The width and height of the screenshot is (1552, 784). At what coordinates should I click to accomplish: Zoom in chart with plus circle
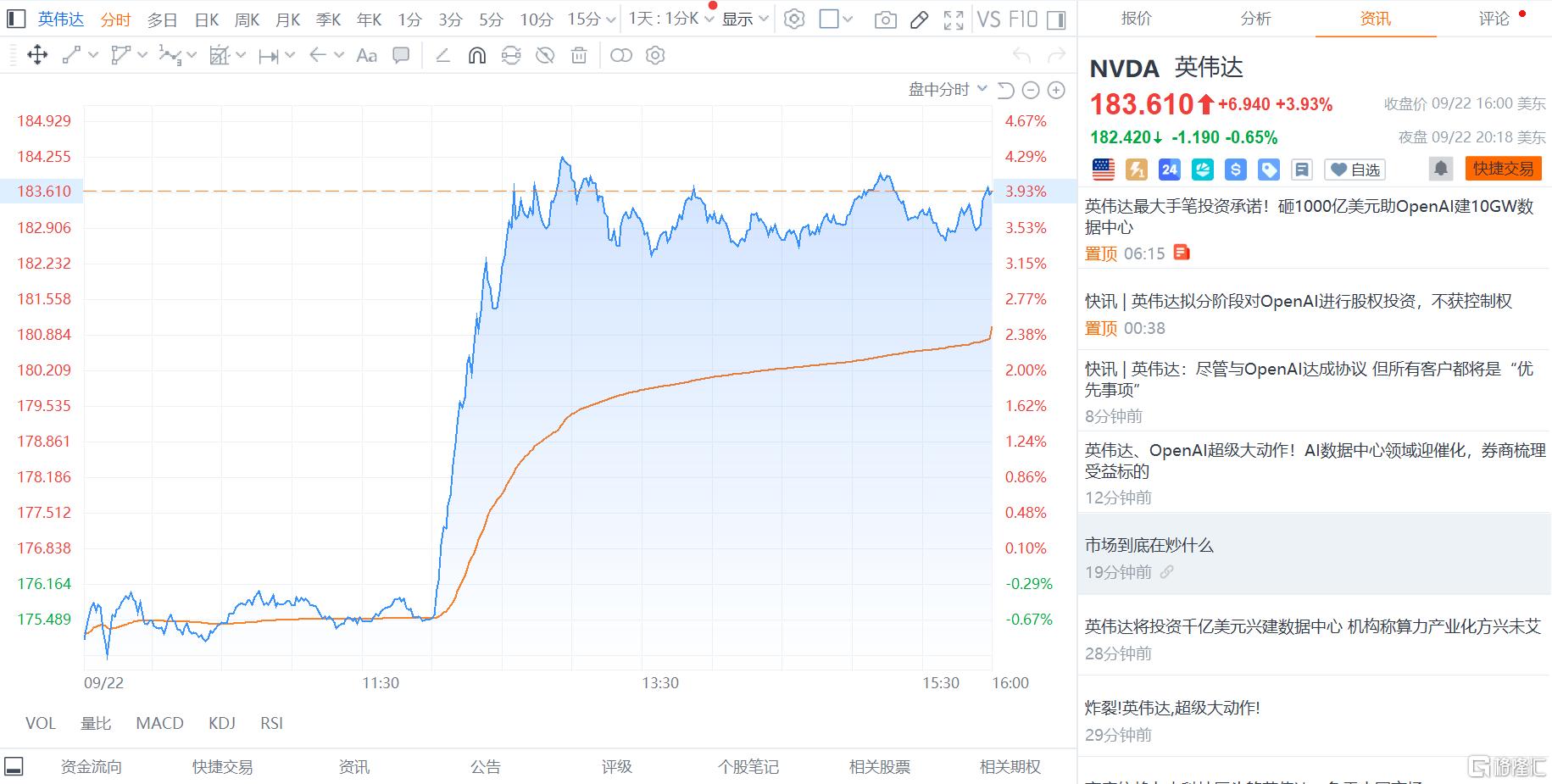(1056, 90)
